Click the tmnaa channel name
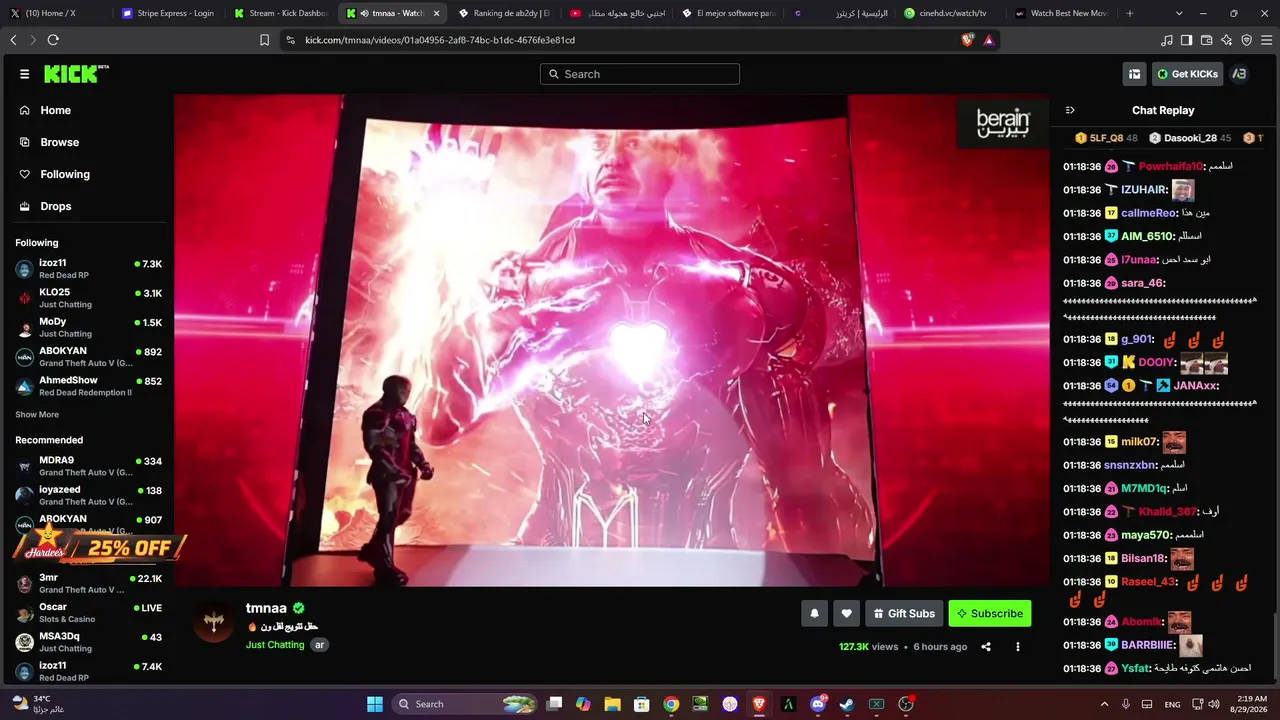Screen dimensions: 1280x720 click(266, 608)
